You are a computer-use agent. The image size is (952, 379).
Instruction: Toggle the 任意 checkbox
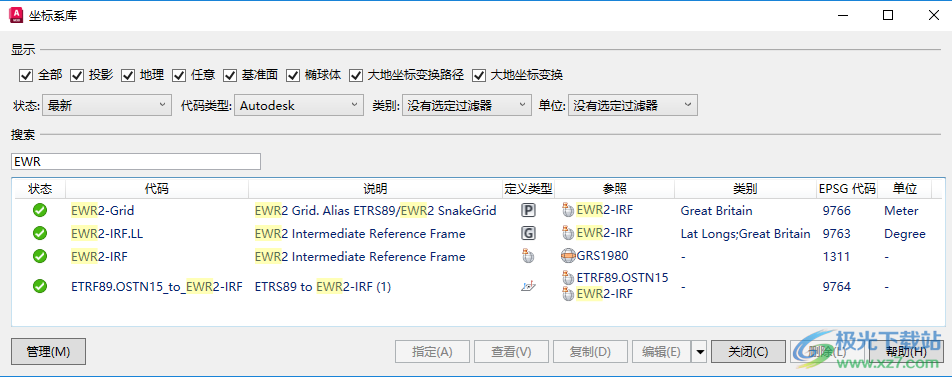point(178,75)
